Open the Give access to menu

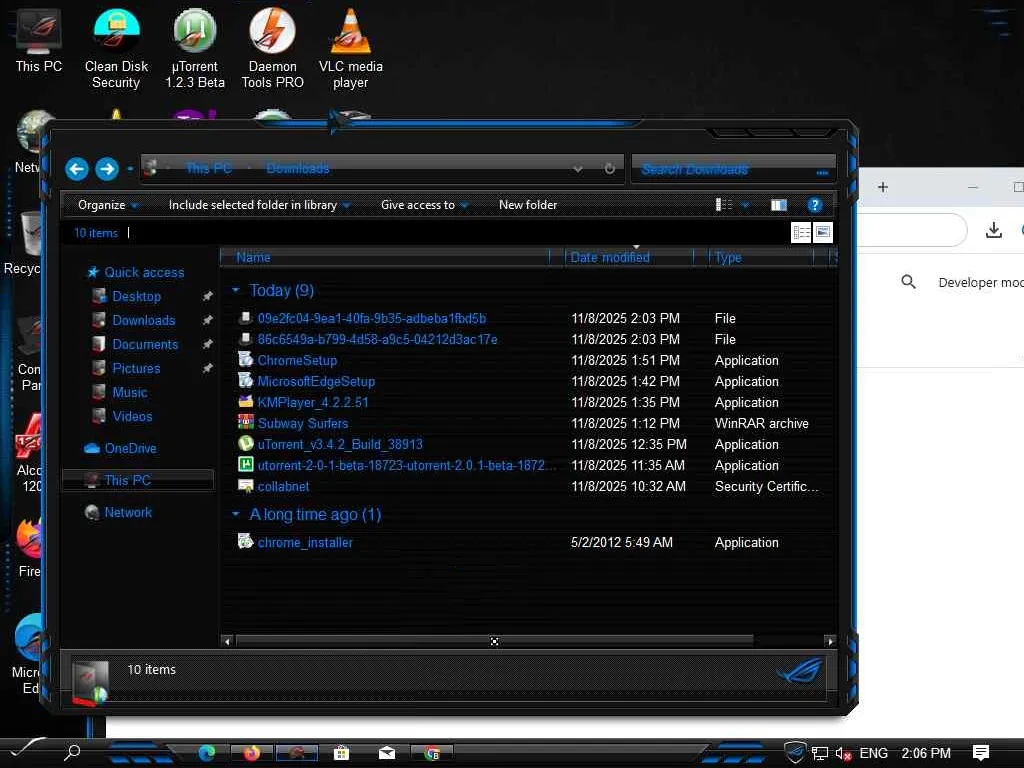(x=424, y=205)
